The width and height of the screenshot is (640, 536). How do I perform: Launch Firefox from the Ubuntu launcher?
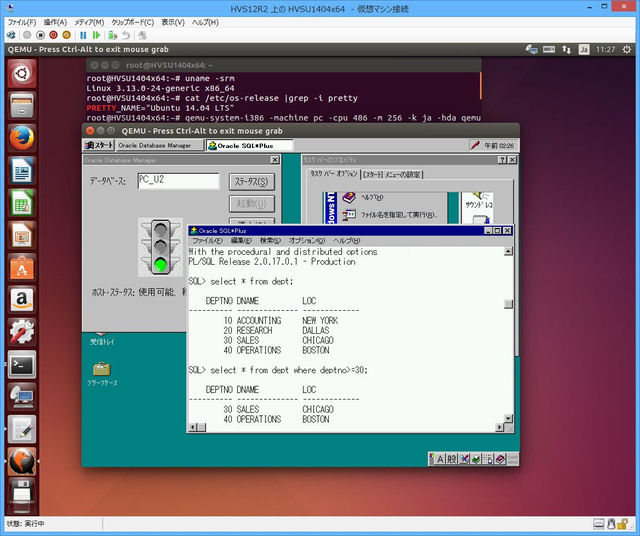(x=22, y=138)
